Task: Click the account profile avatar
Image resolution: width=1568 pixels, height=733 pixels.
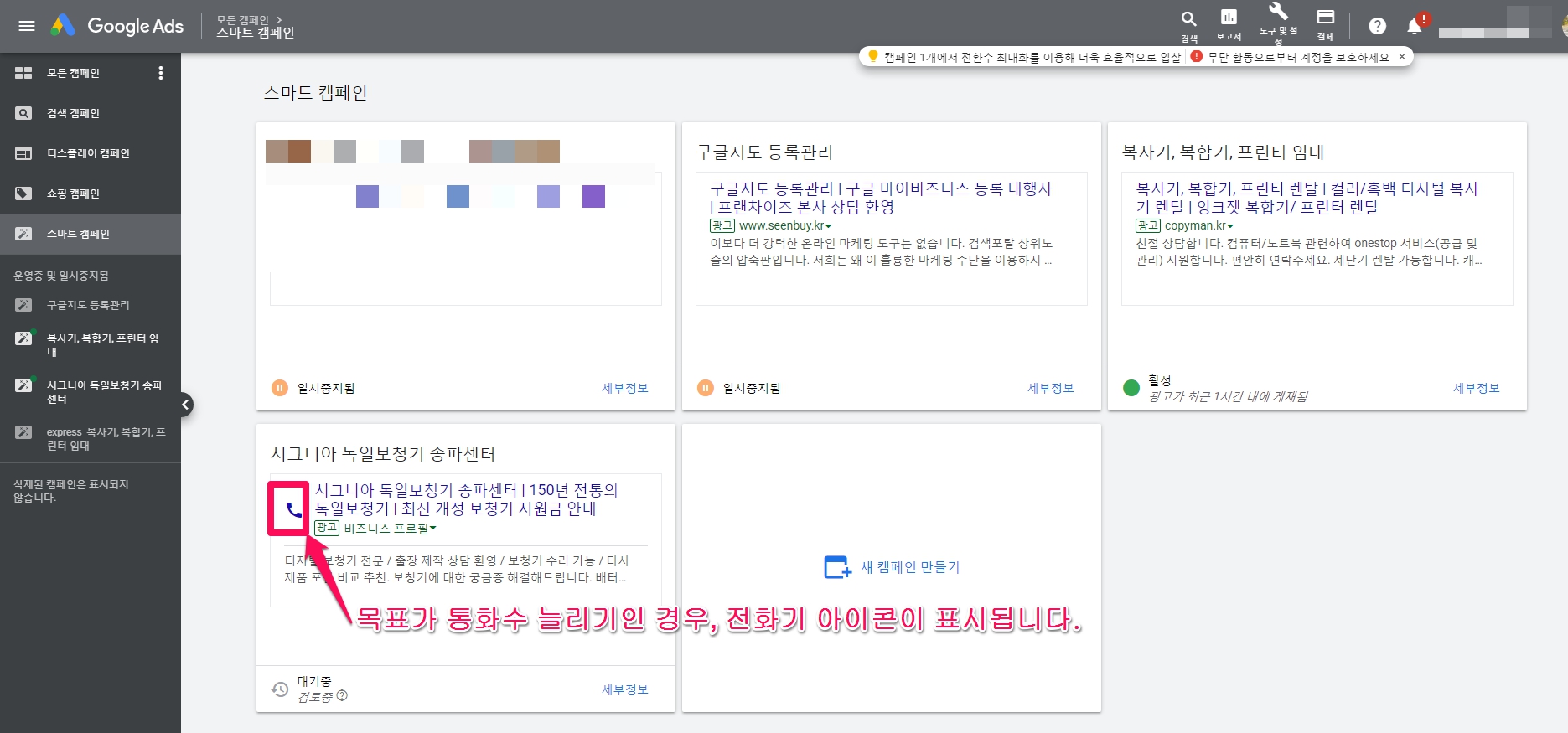Action: [x=1564, y=24]
